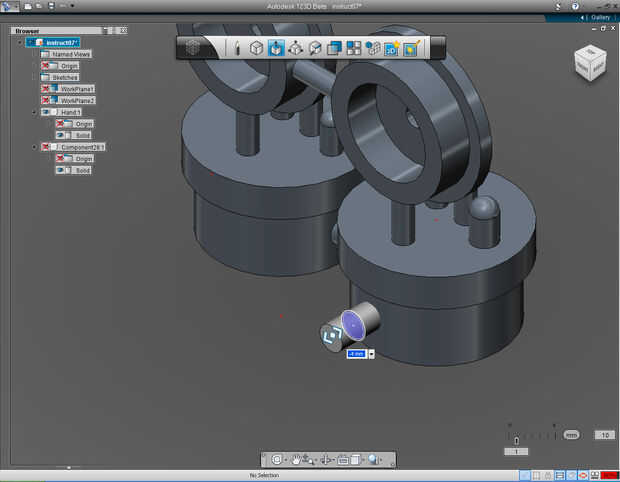
Task: Toggle visibility of top-level Origin
Action: point(45,66)
